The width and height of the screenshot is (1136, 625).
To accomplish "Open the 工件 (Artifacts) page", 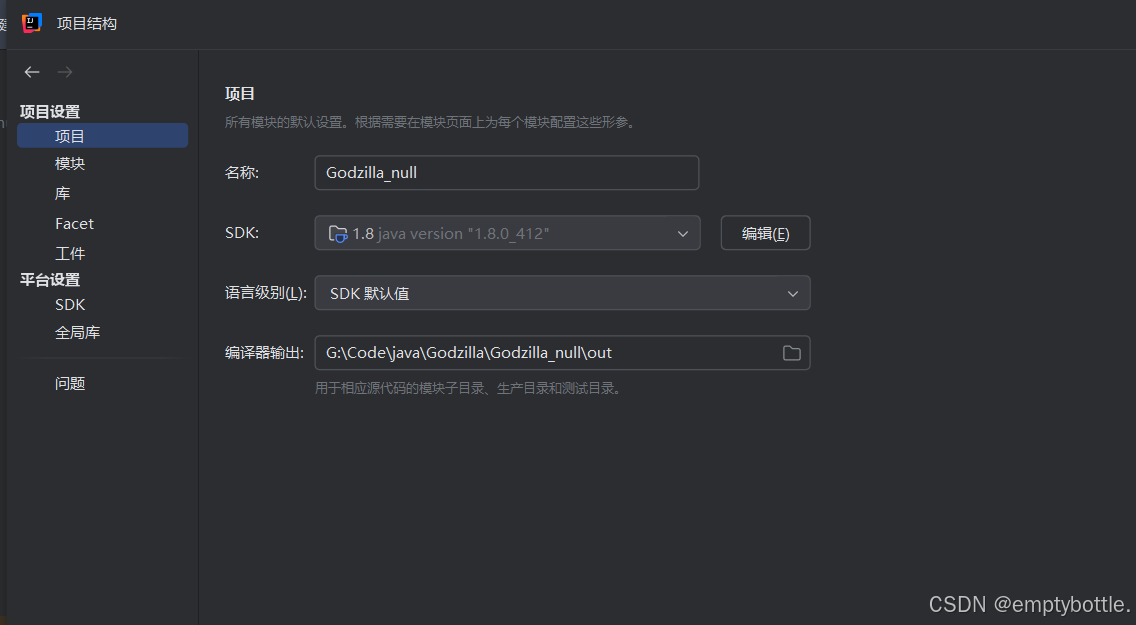I will tap(69, 252).
